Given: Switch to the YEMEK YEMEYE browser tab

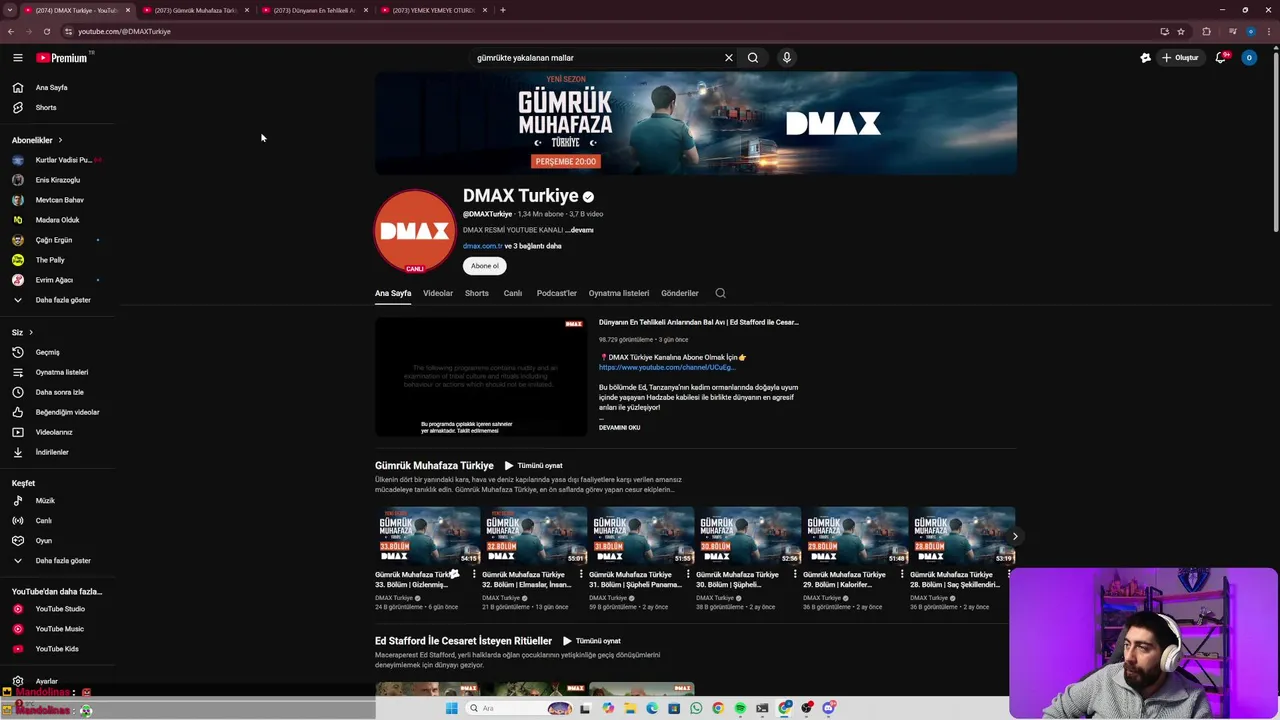Looking at the screenshot, I should [x=432, y=10].
